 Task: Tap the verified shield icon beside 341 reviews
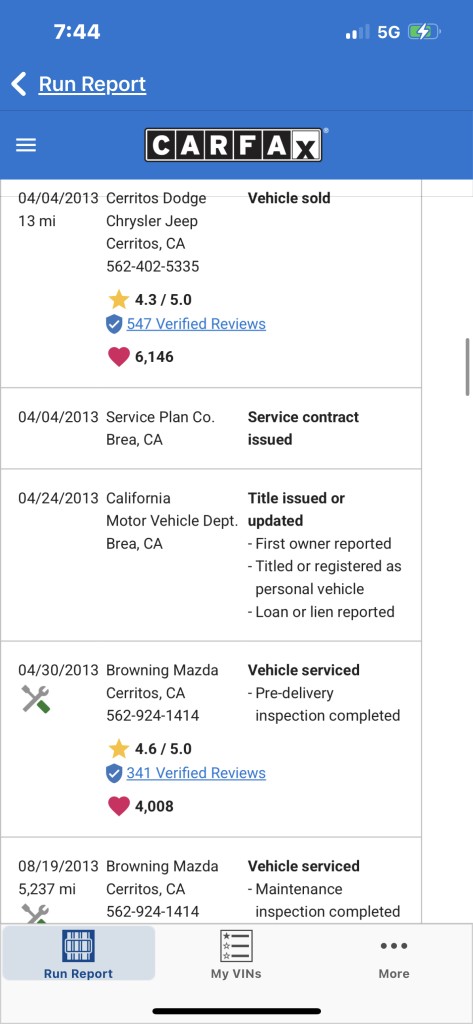pyautogui.click(x=114, y=774)
